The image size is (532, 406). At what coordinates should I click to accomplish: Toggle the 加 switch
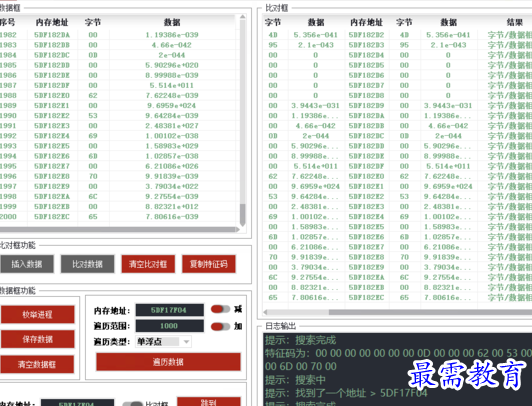coord(220,326)
